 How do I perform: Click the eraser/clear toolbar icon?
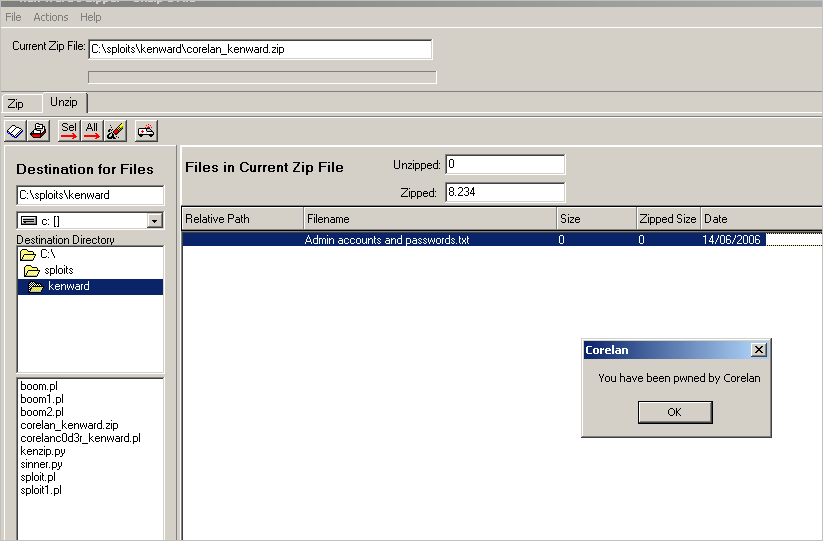115,131
